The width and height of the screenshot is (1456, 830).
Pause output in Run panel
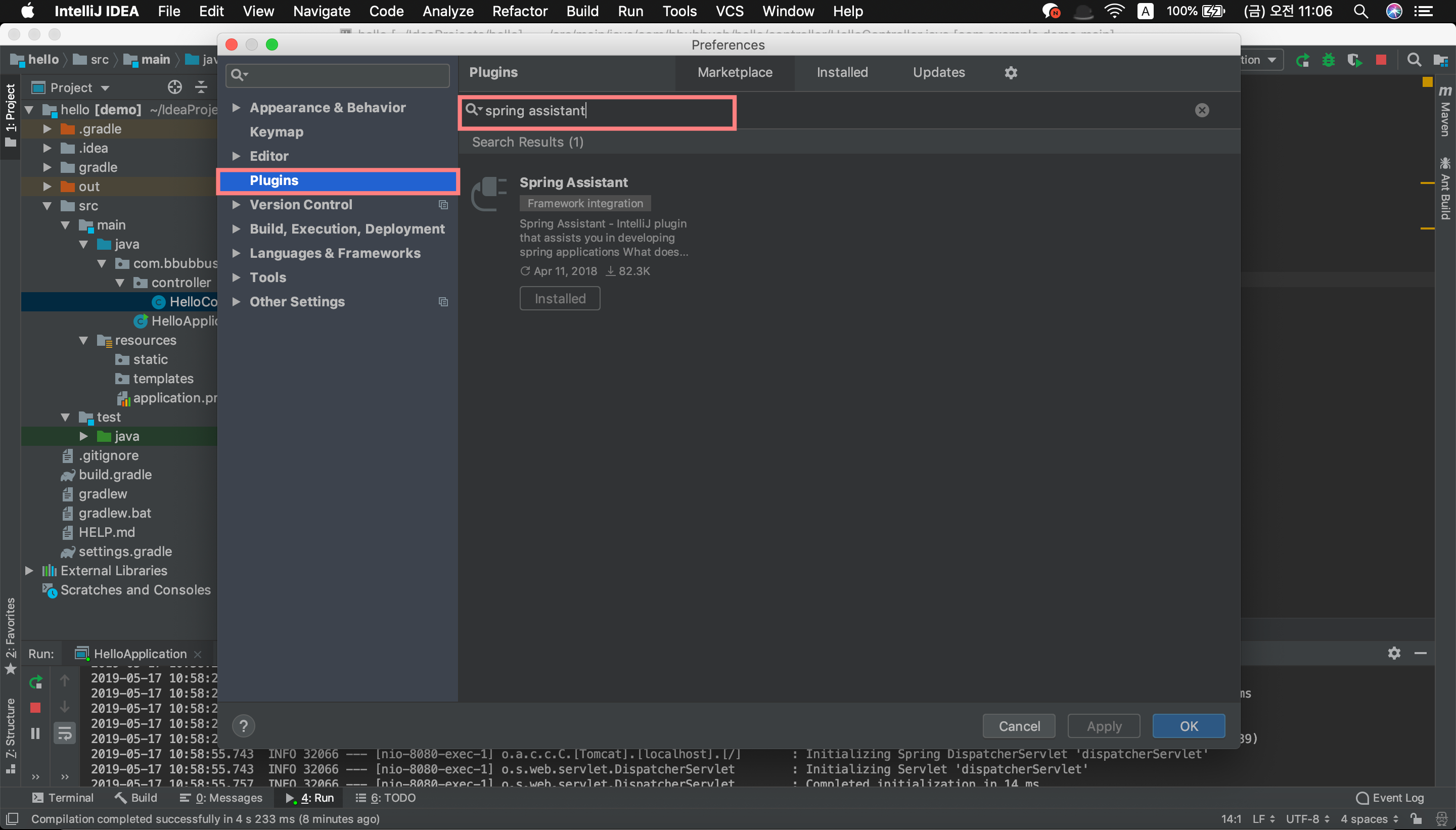pos(35,733)
